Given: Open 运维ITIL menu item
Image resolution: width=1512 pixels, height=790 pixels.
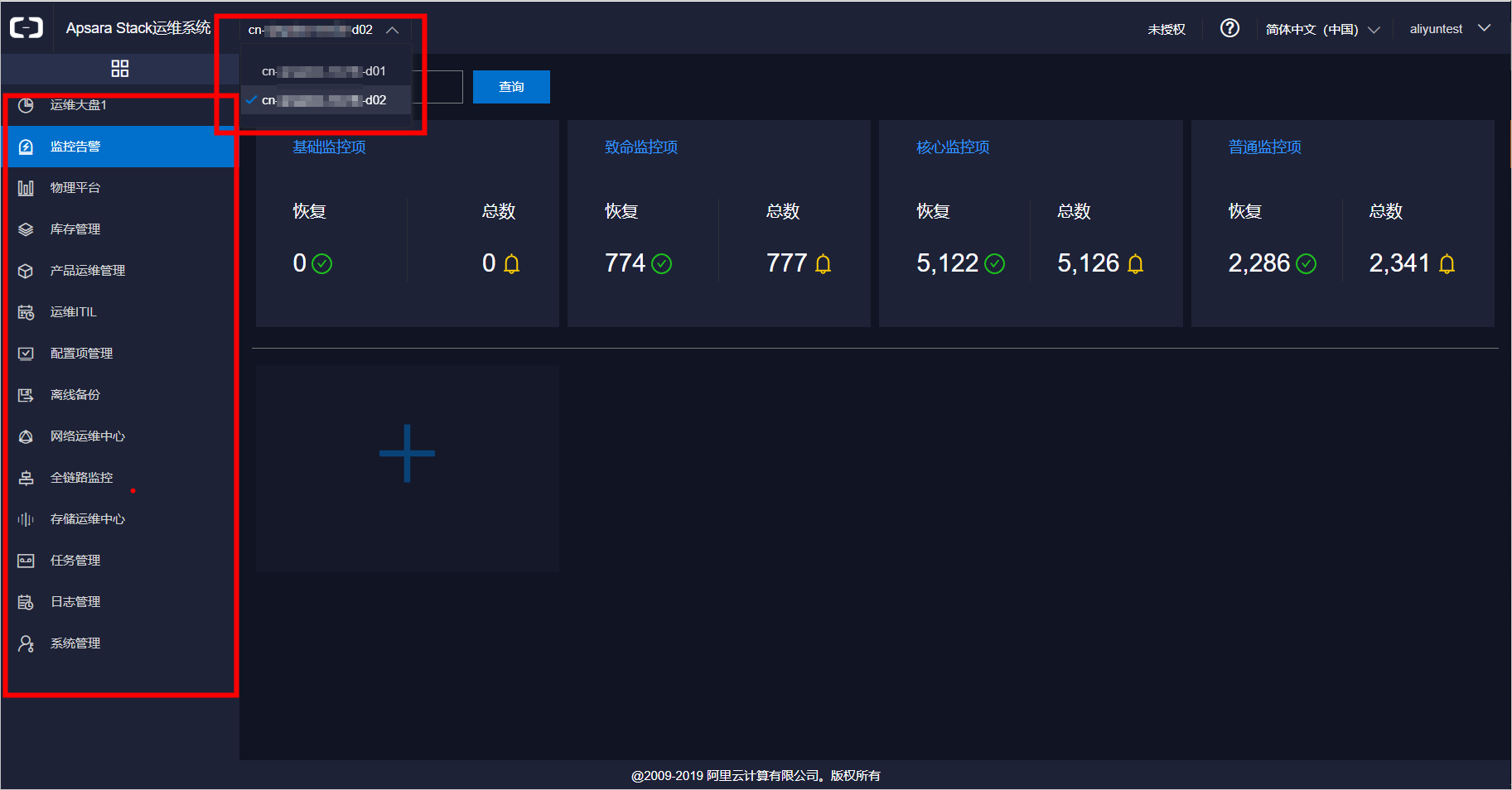Looking at the screenshot, I should pos(120,312).
